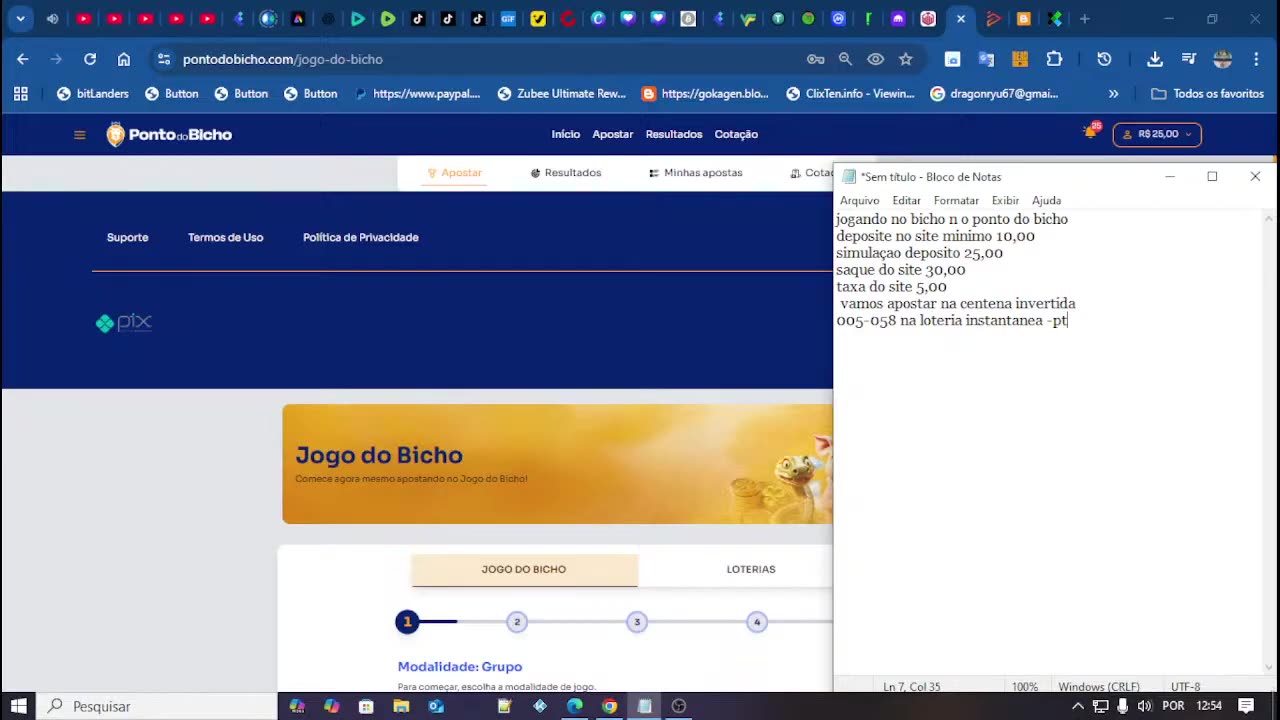1280x720 pixels.
Task: Click the Jogo do Bicho banner
Action: [557, 464]
